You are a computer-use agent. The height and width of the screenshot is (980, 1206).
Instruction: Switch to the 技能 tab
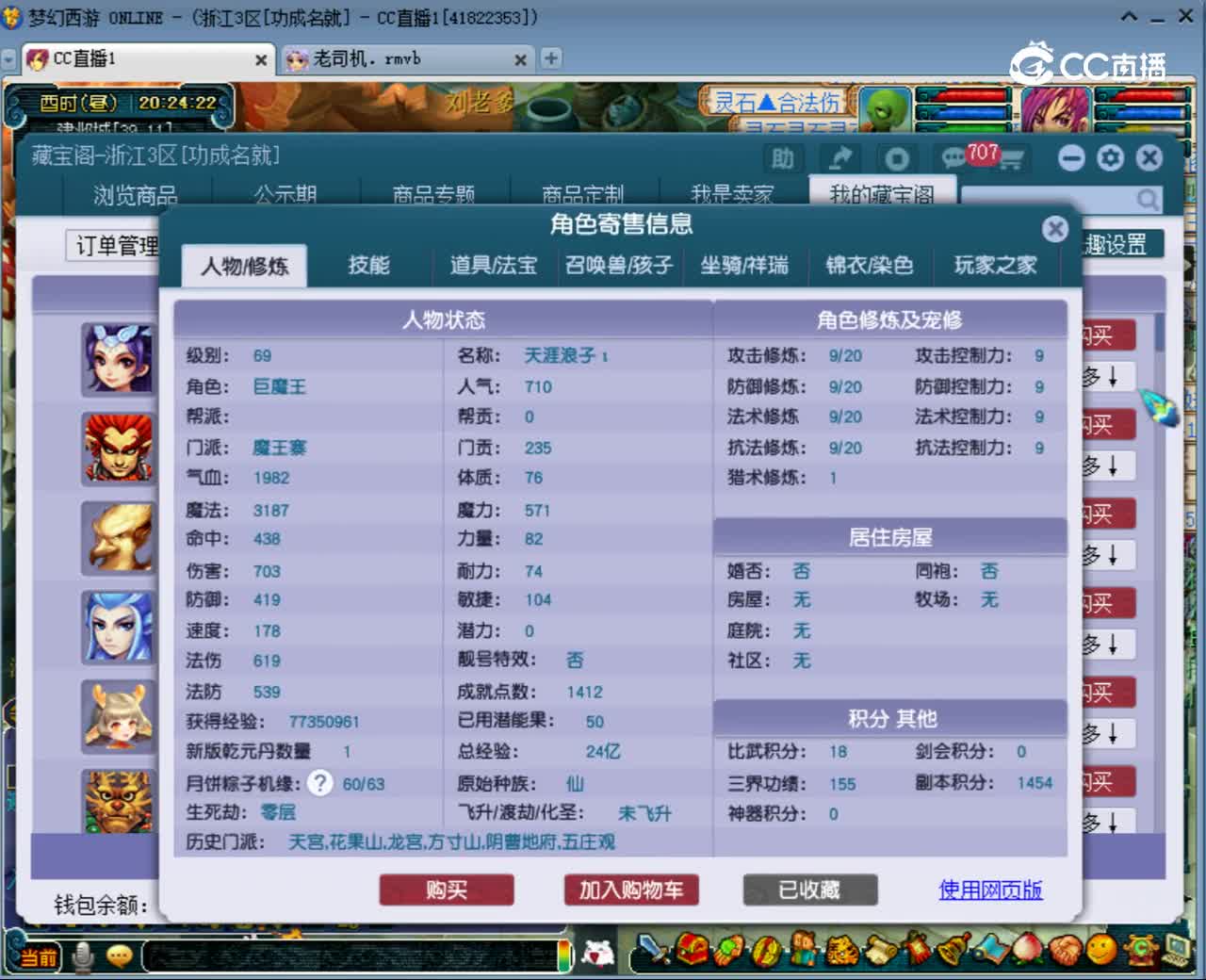(x=368, y=266)
